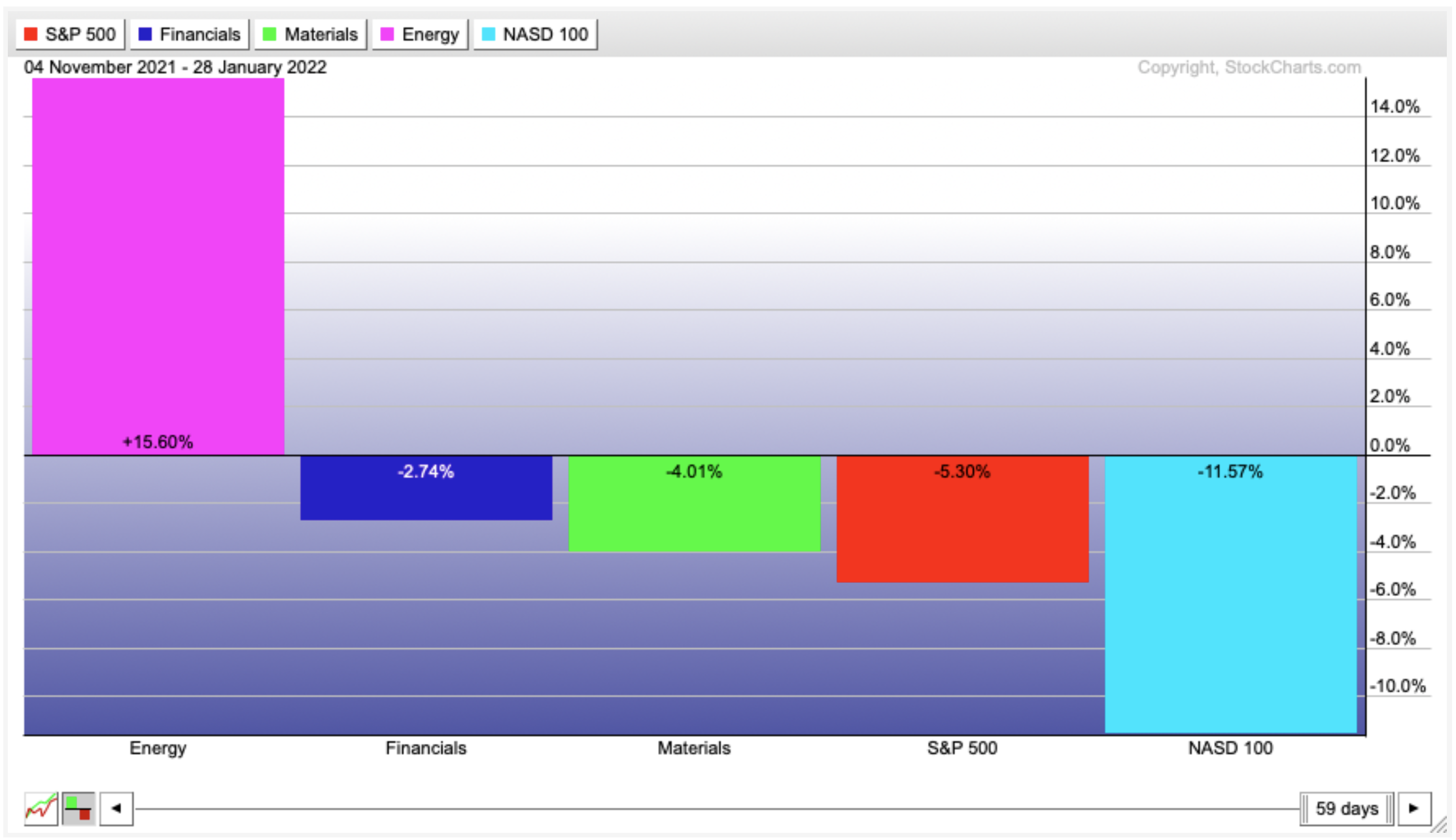The width and height of the screenshot is (1456, 840).
Task: Click the -6.0% y-axis label
Action: tap(1393, 589)
